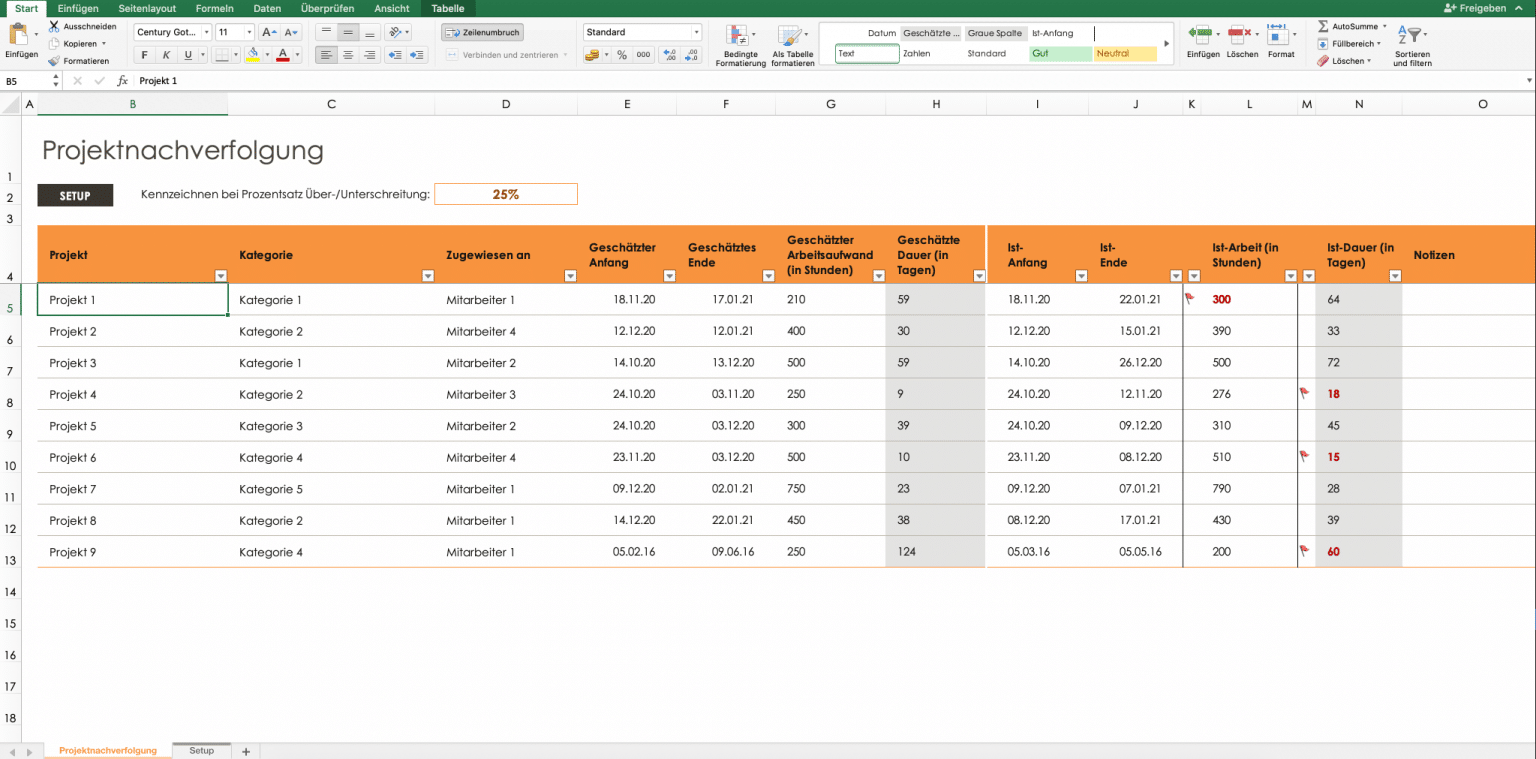Center-align the cell text horizontally

point(348,55)
